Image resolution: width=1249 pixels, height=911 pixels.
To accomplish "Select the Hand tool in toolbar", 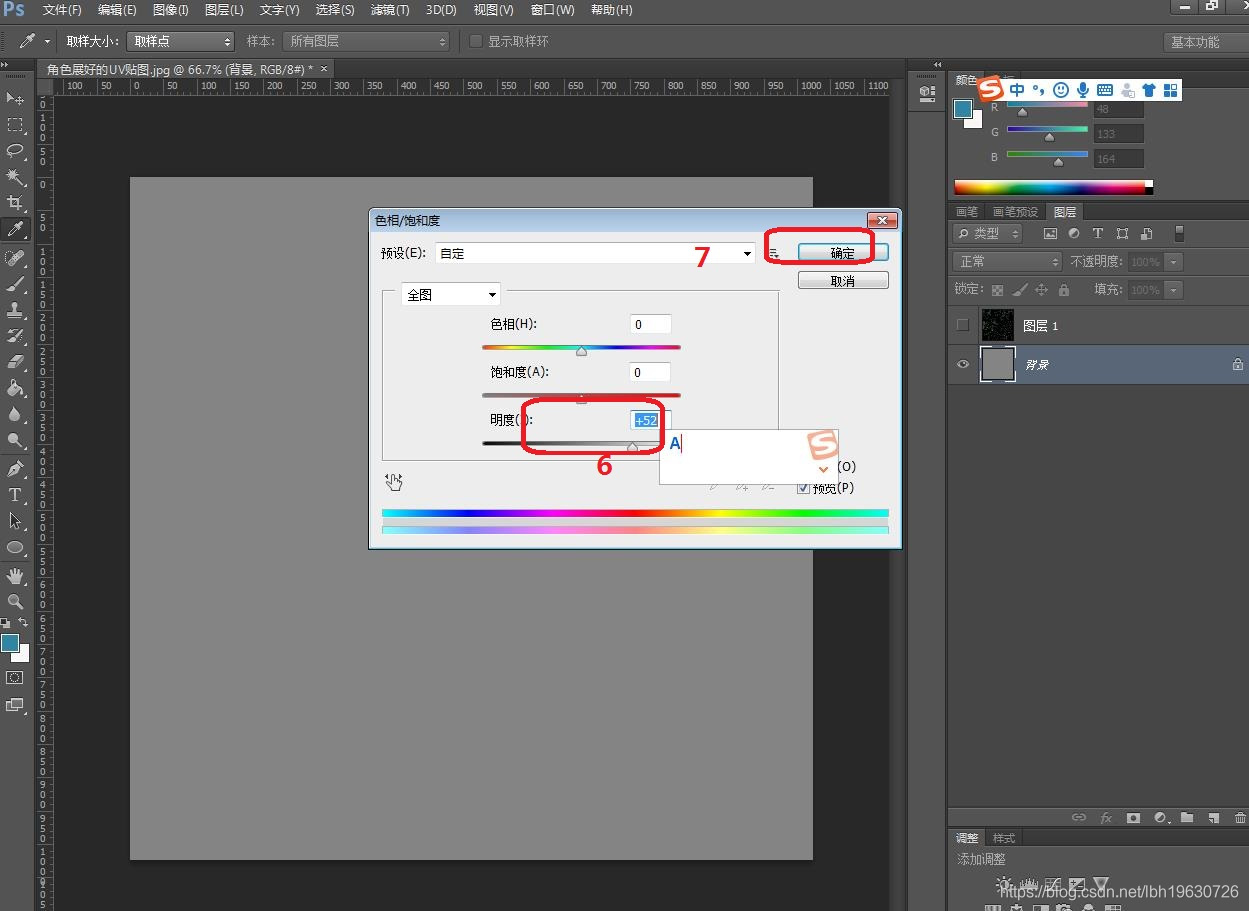I will pyautogui.click(x=15, y=576).
